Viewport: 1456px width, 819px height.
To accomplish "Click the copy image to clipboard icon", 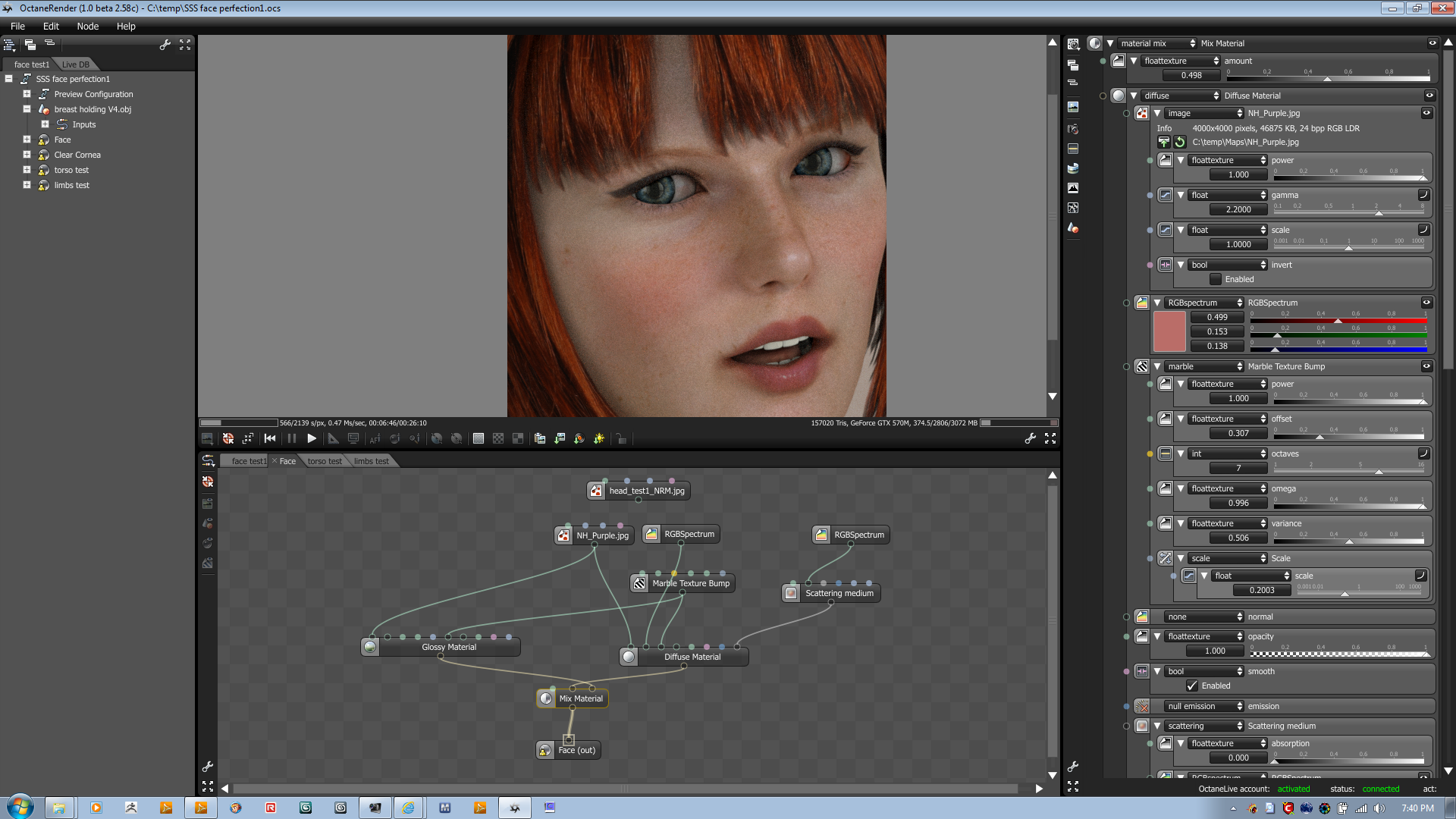I will click(x=540, y=438).
